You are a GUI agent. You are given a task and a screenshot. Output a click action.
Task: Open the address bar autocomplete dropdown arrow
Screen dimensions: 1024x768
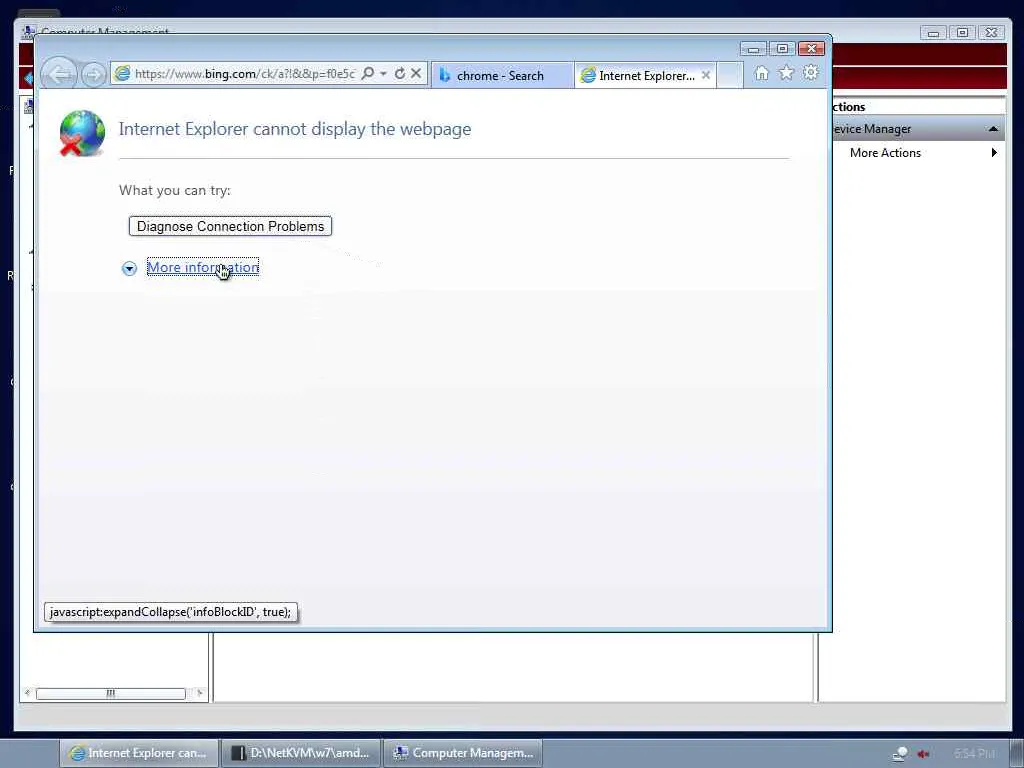click(x=383, y=73)
